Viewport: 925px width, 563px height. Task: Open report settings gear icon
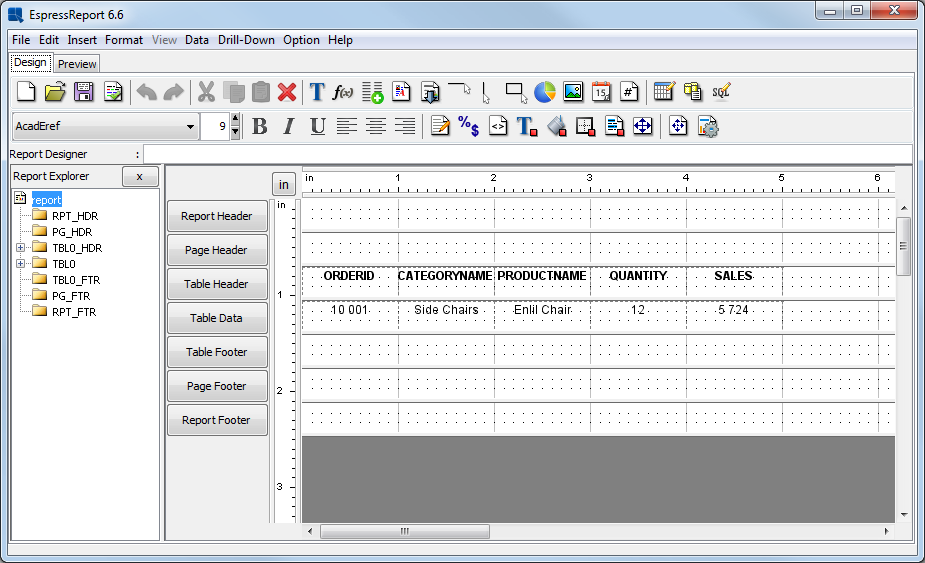click(708, 126)
